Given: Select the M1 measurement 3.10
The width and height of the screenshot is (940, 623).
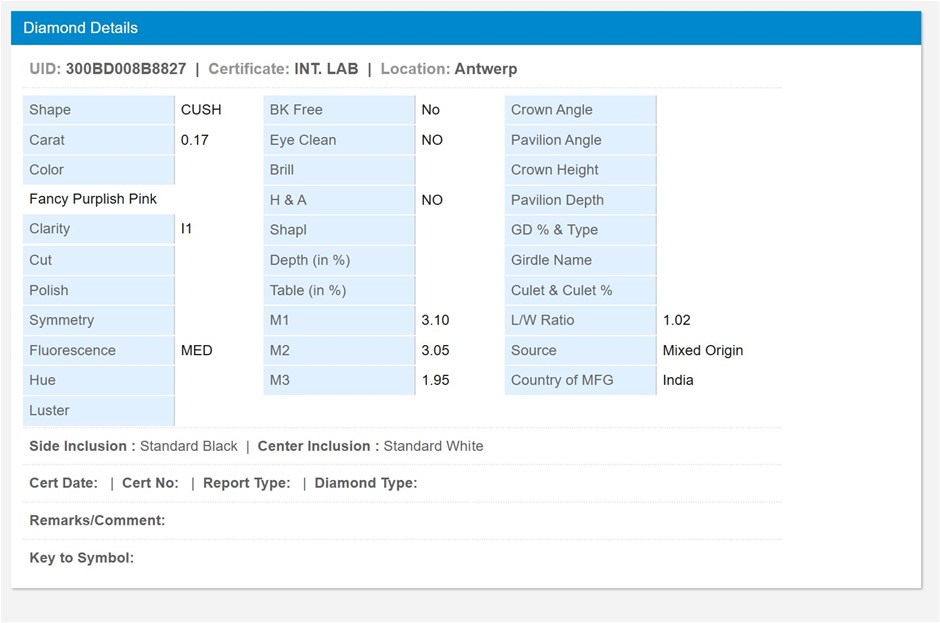Looking at the screenshot, I should pyautogui.click(x=435, y=320).
